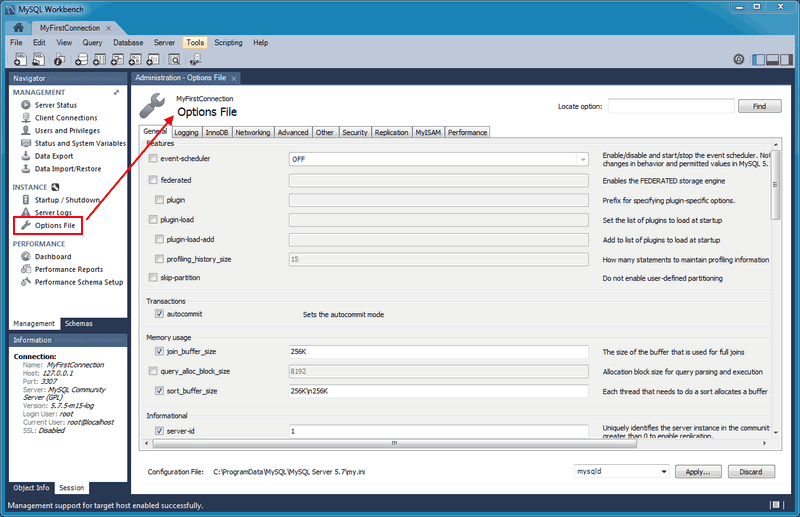800x517 pixels.
Task: Open Status and System Variables
Action: click(x=80, y=143)
